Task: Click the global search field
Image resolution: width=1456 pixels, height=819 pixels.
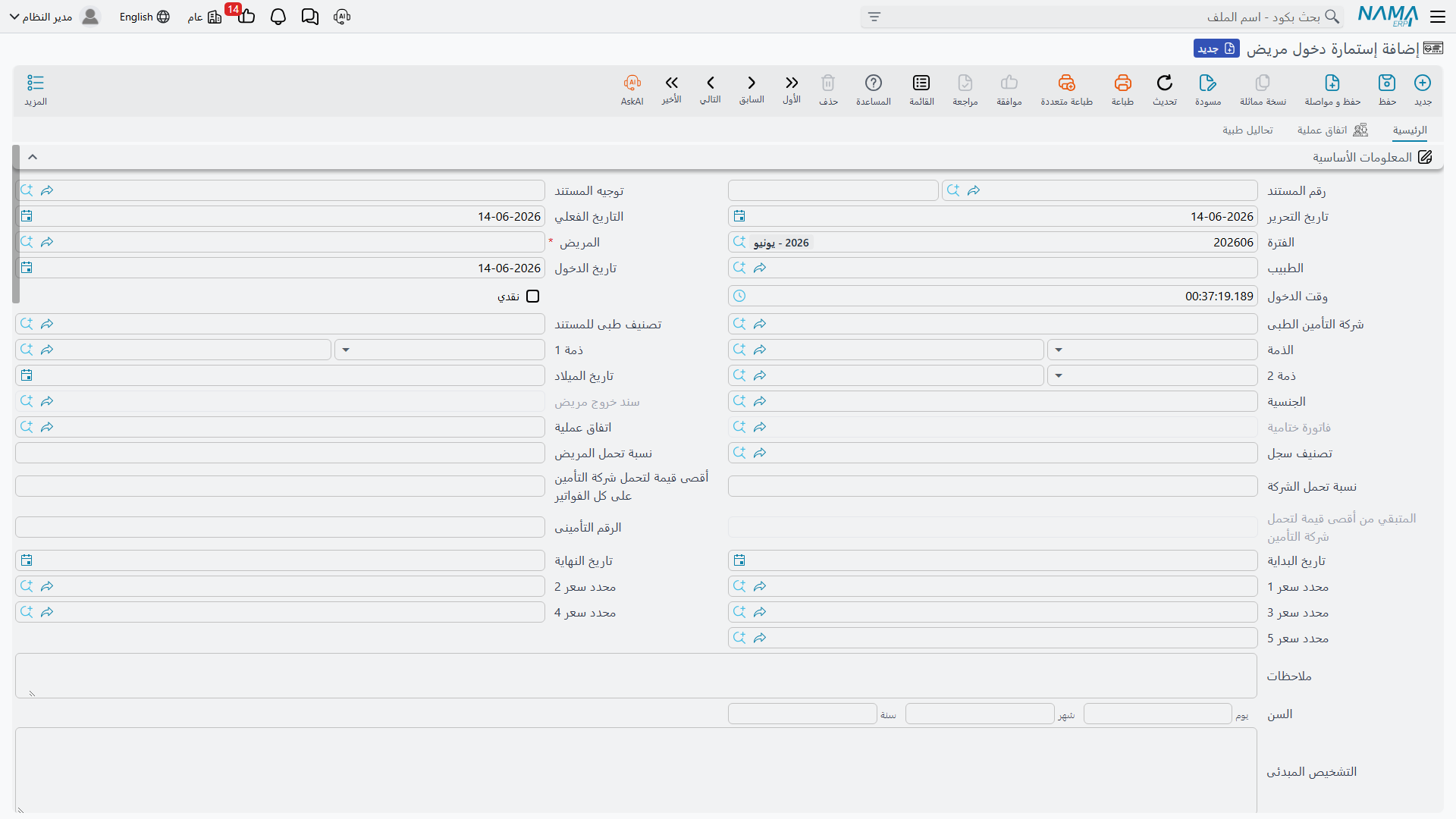Action: coord(1102,17)
